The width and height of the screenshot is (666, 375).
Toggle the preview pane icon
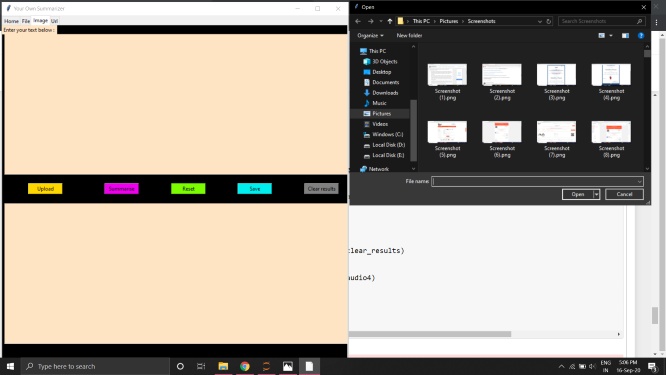click(625, 36)
